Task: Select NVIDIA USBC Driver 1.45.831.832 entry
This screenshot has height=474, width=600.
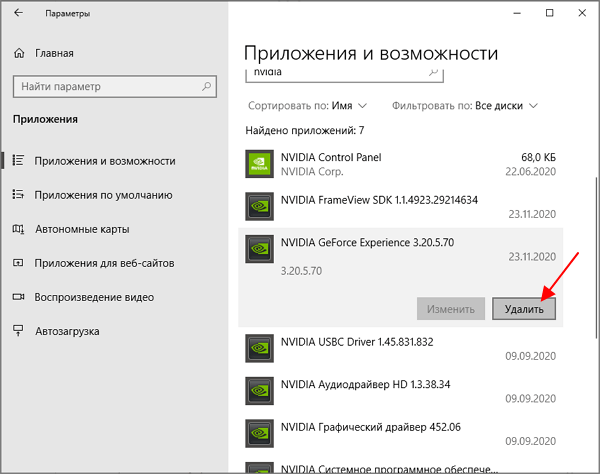Action: click(401, 349)
